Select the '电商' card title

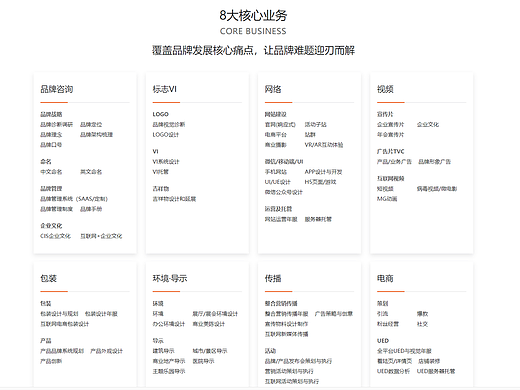385,278
